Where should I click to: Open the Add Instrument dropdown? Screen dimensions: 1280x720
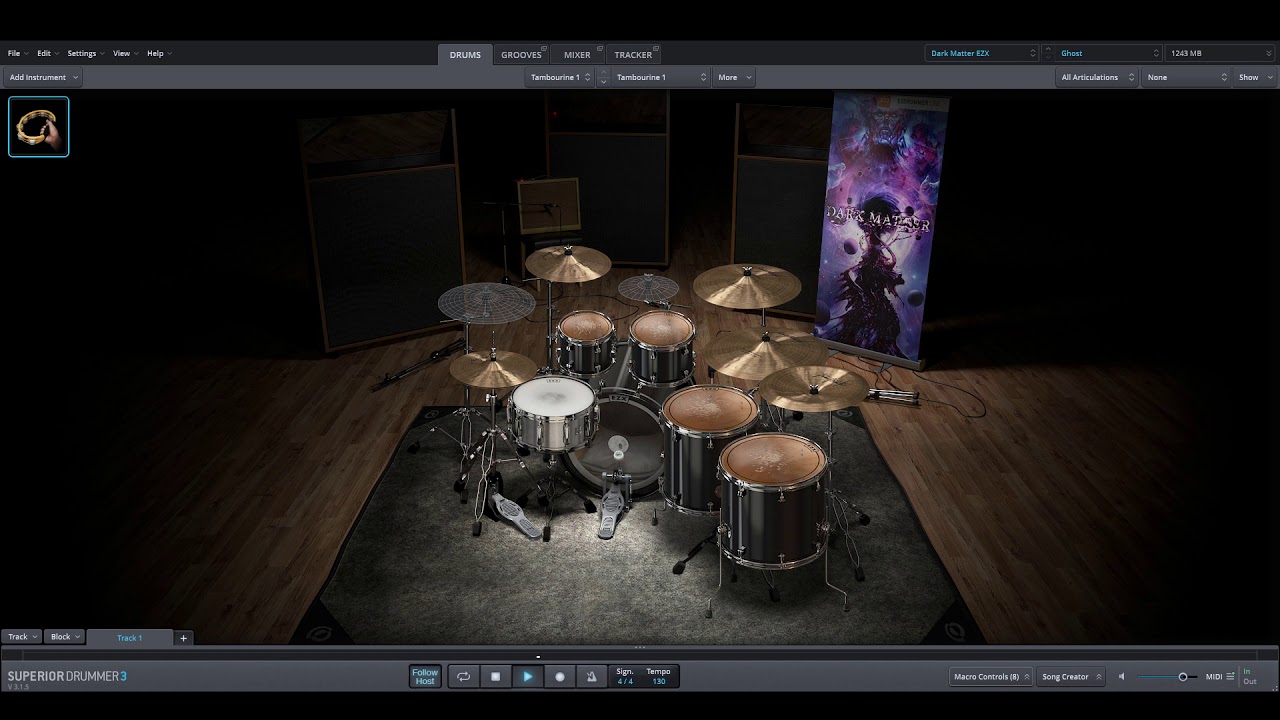coord(43,77)
